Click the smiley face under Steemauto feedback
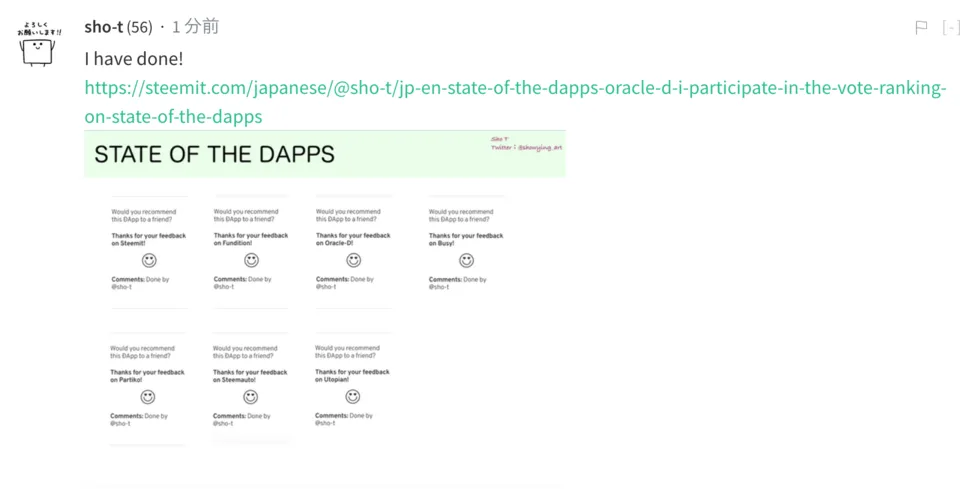This screenshot has width=960, height=489. coord(250,397)
